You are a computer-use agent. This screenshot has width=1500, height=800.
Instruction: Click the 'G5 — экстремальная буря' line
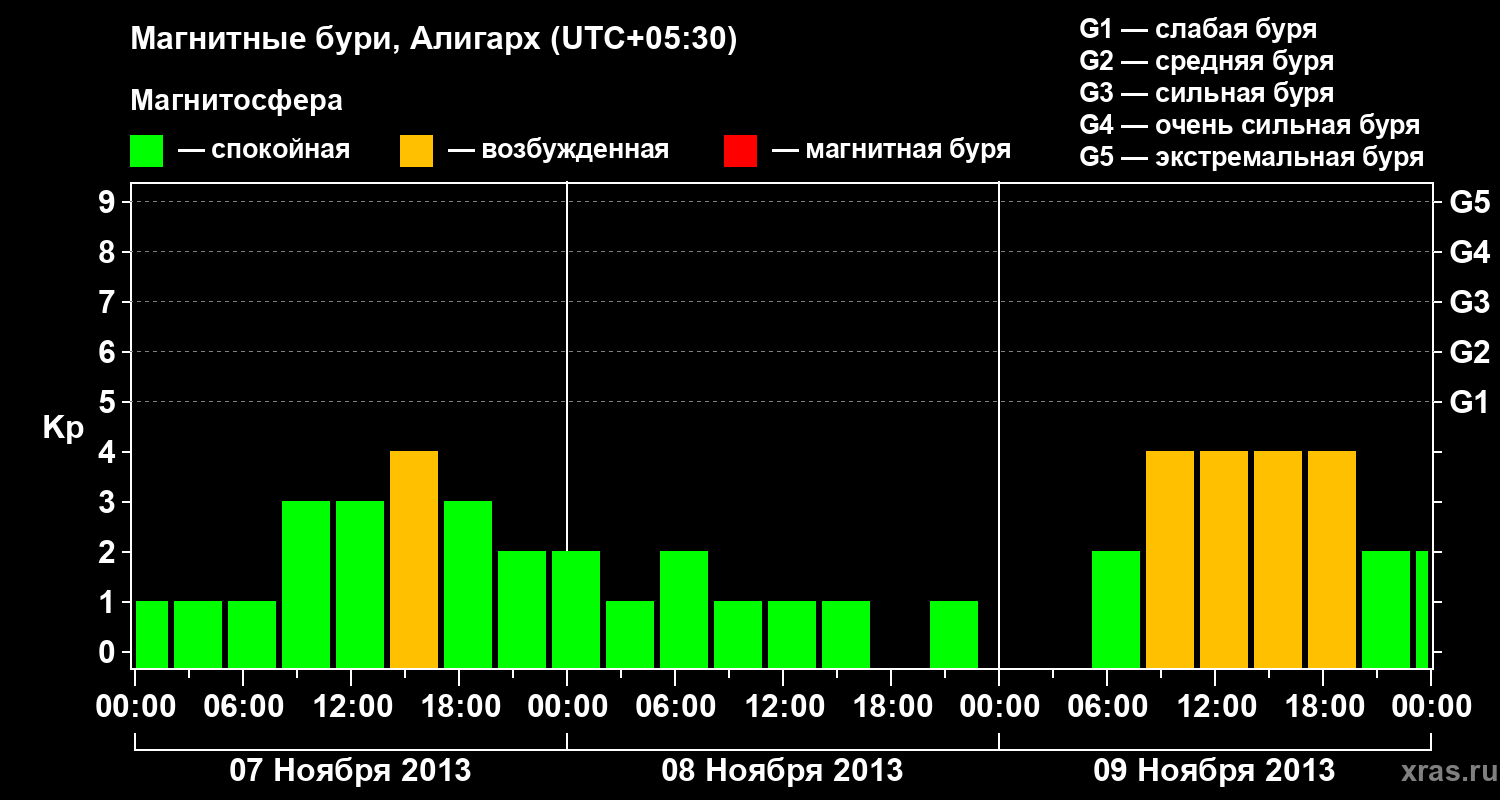coord(1252,157)
